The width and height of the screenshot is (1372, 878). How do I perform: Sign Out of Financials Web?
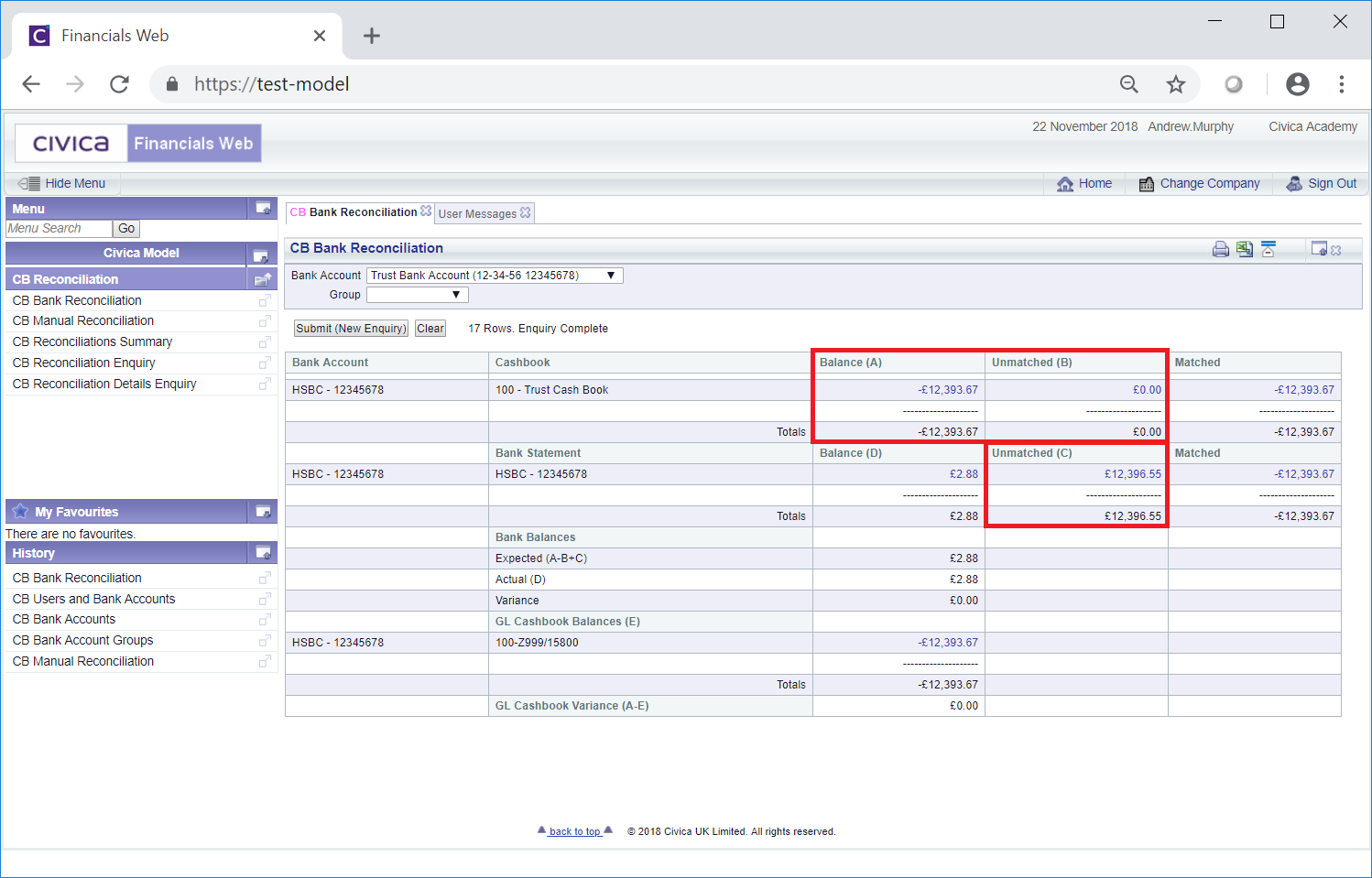(x=1322, y=183)
